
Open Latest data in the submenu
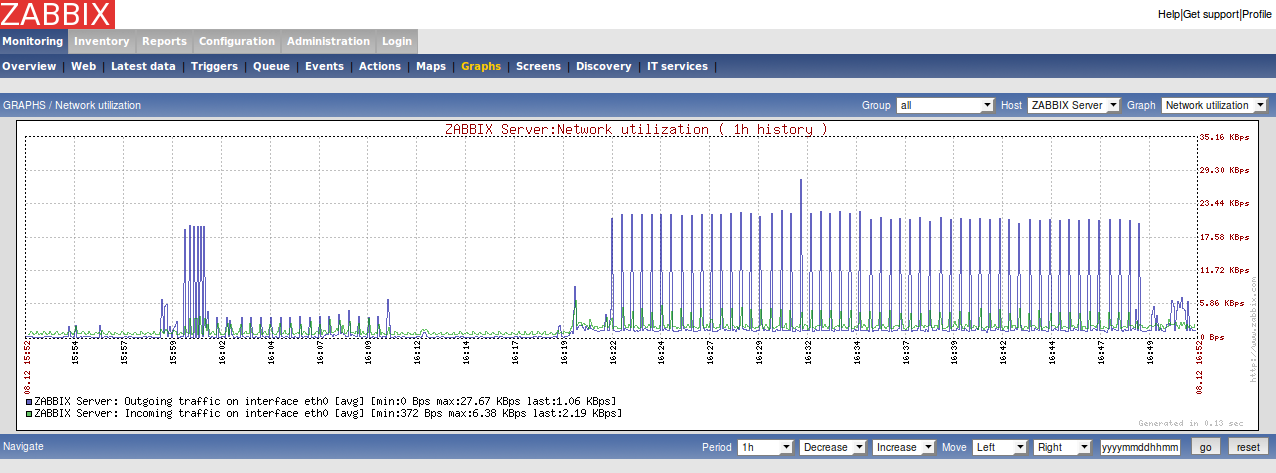[x=143, y=67]
